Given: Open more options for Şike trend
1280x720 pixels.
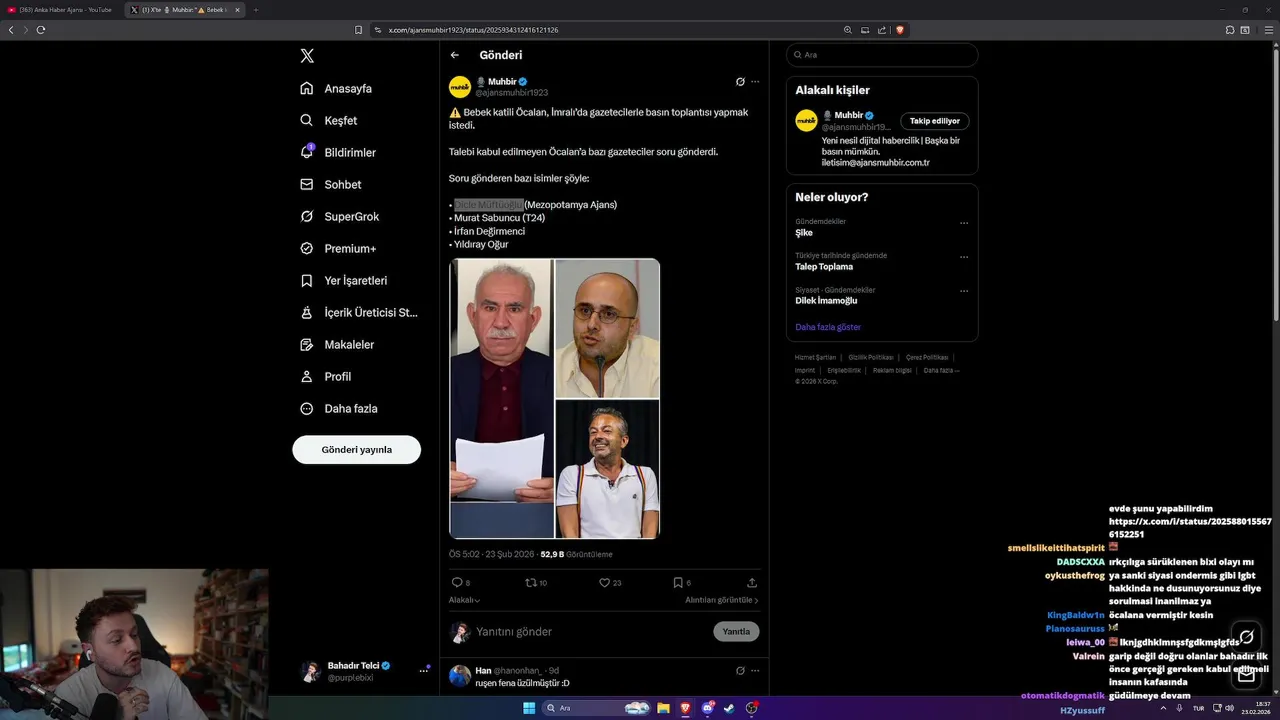Looking at the screenshot, I should (964, 223).
